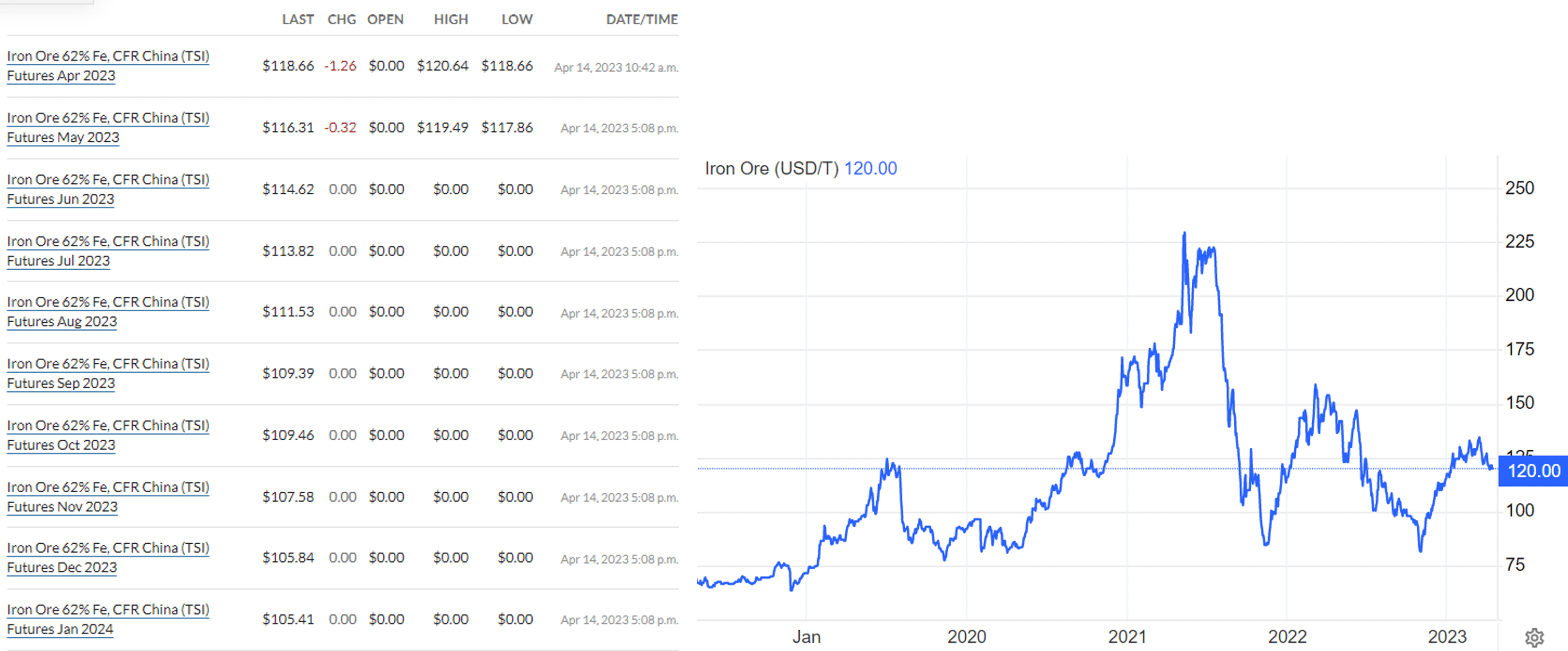Click the HIGH column header
Viewport: 1568px width, 651px height.
click(451, 19)
